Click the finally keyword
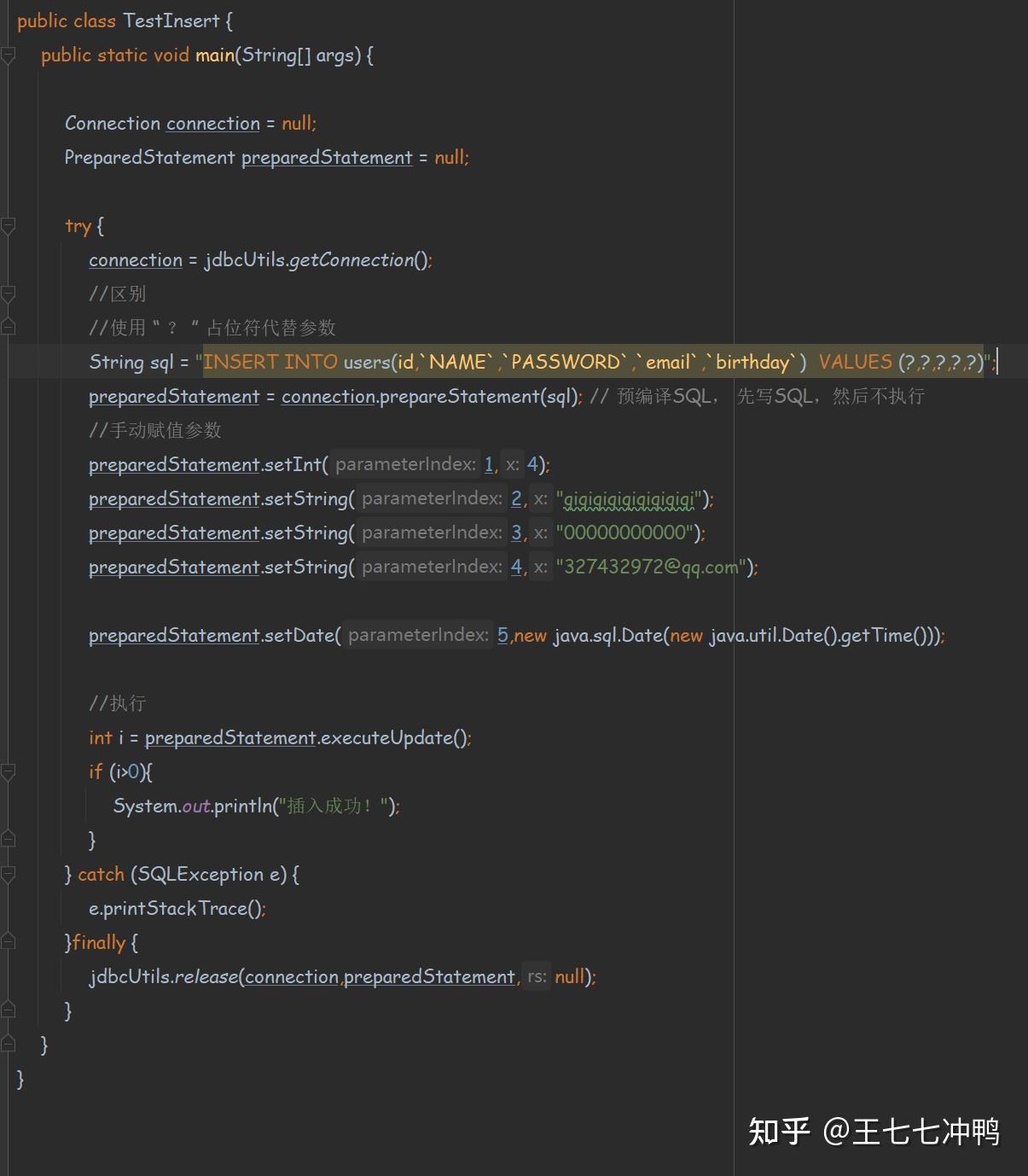Image resolution: width=1028 pixels, height=1176 pixels. [x=99, y=942]
